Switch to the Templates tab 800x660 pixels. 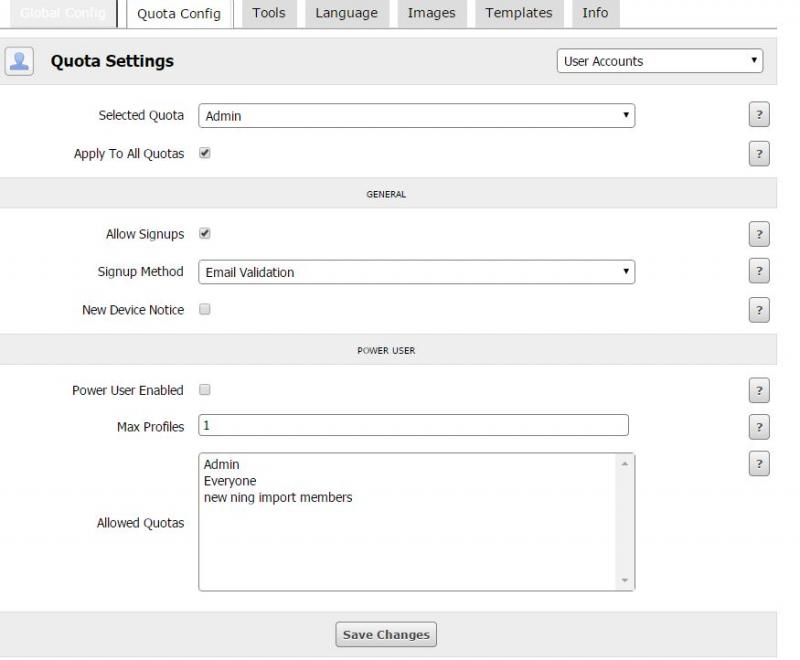point(518,13)
